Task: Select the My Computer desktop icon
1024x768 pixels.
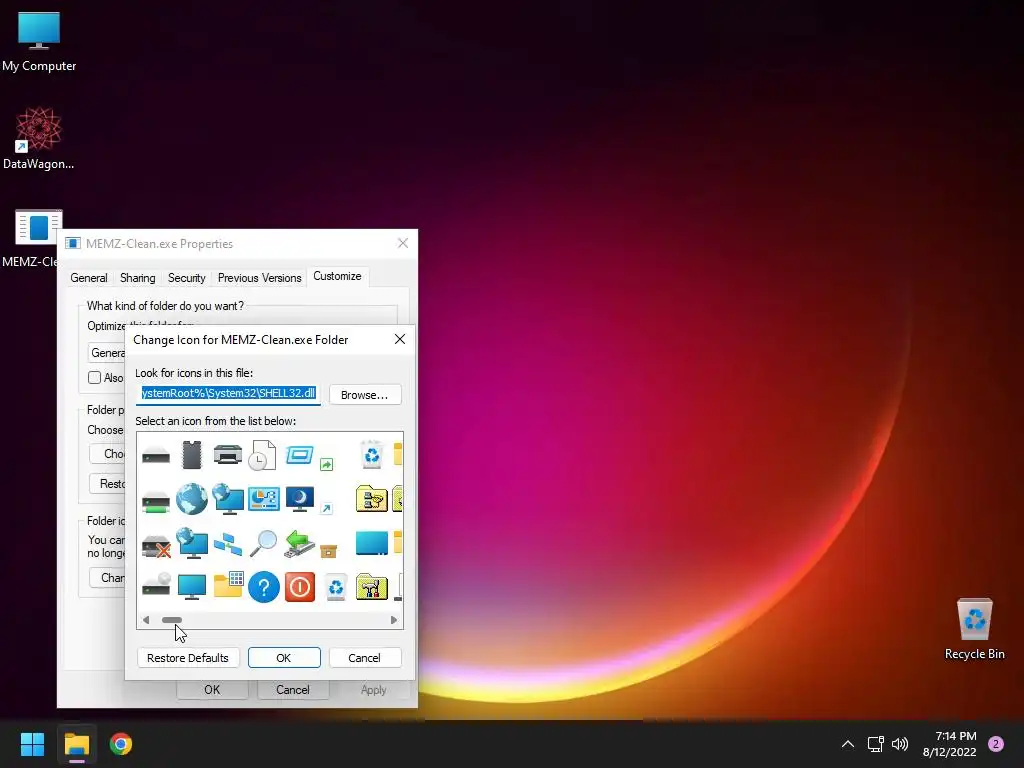Action: click(39, 42)
